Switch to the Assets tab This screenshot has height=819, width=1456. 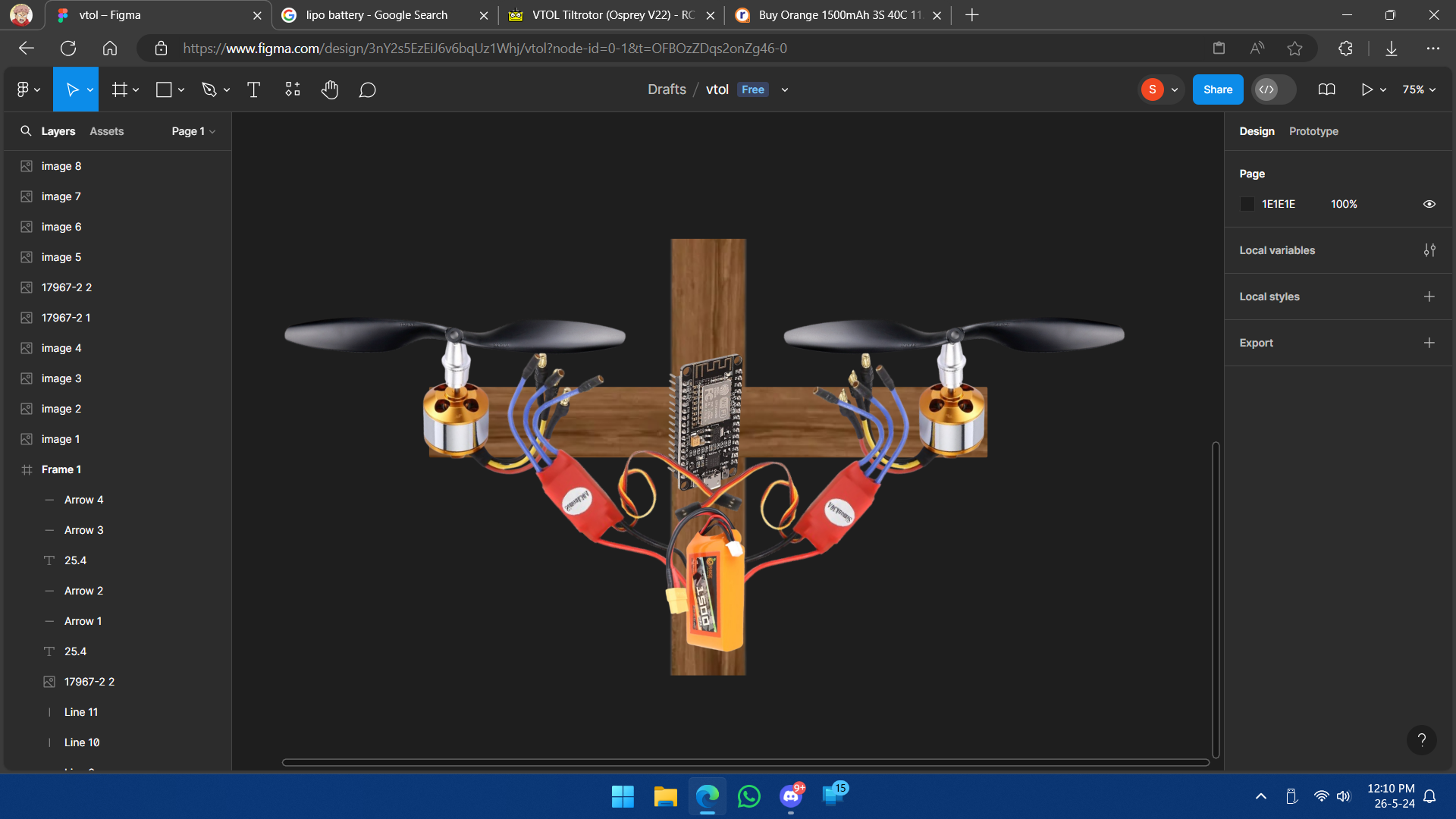coord(106,131)
